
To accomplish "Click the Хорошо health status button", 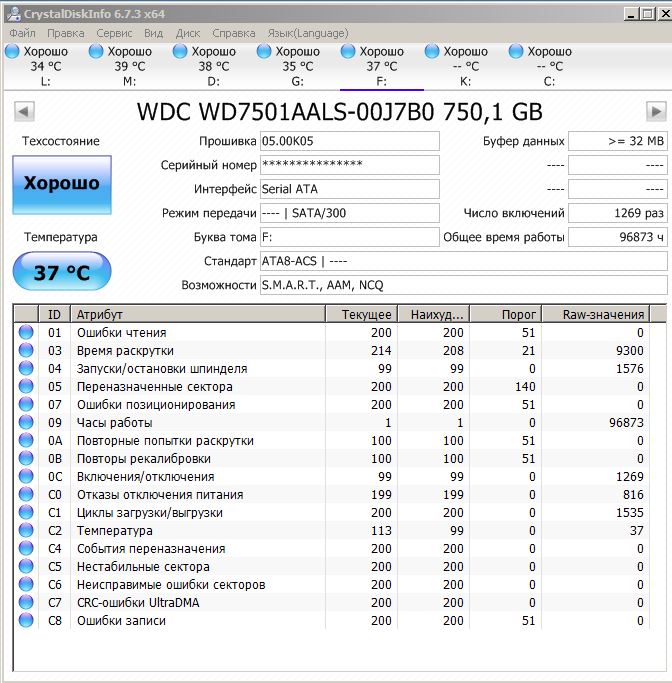I will pyautogui.click(x=62, y=185).
